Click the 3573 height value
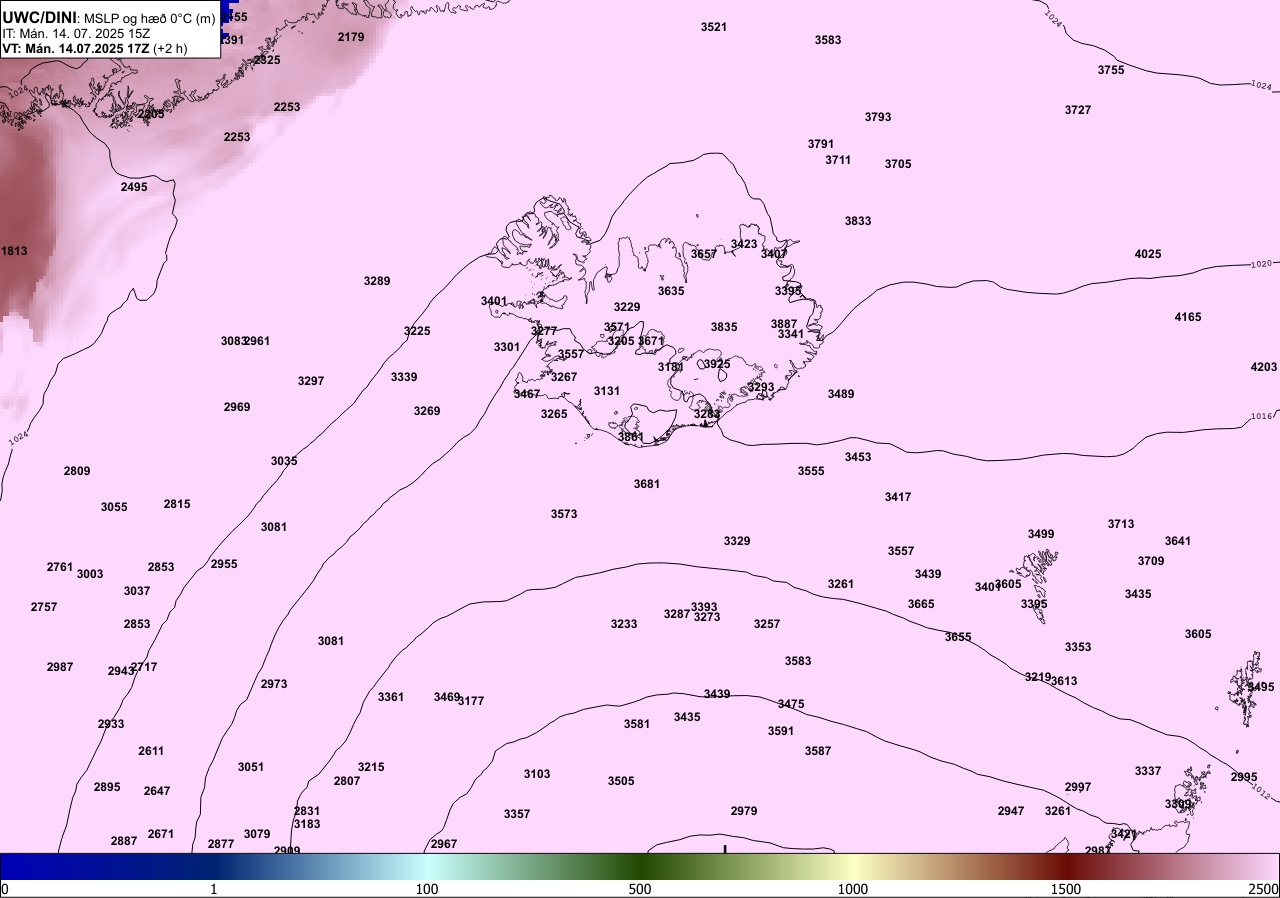This screenshot has width=1280, height=898. (x=564, y=514)
